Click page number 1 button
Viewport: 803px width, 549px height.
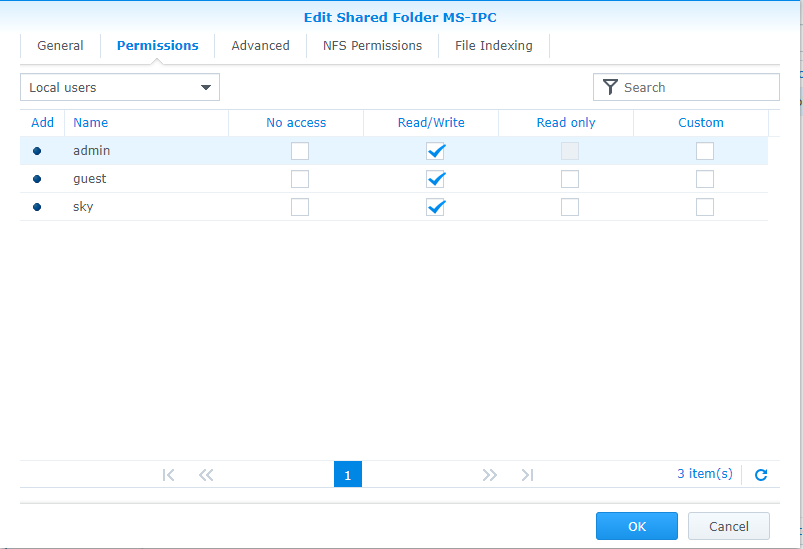pos(348,474)
